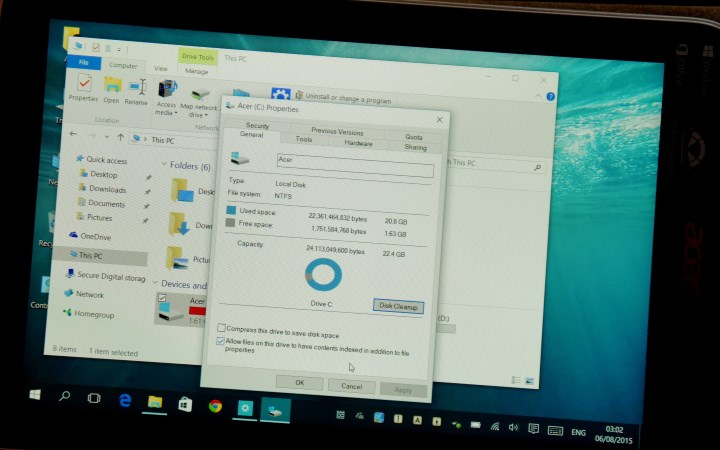Open the Map network drive dropdown arrow
This screenshot has width=720, height=450.
[207, 115]
